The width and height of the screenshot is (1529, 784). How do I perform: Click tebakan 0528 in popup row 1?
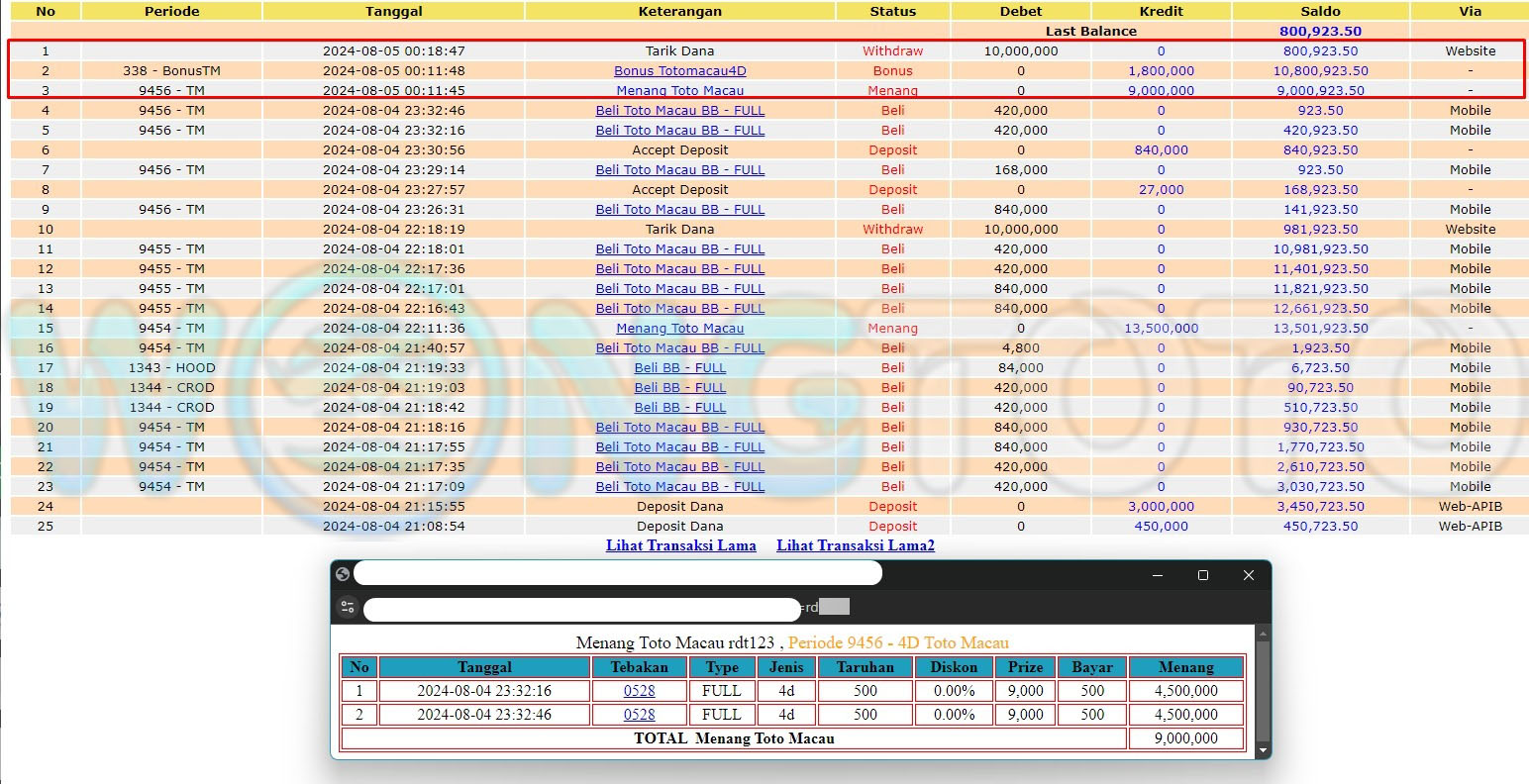pyautogui.click(x=639, y=691)
